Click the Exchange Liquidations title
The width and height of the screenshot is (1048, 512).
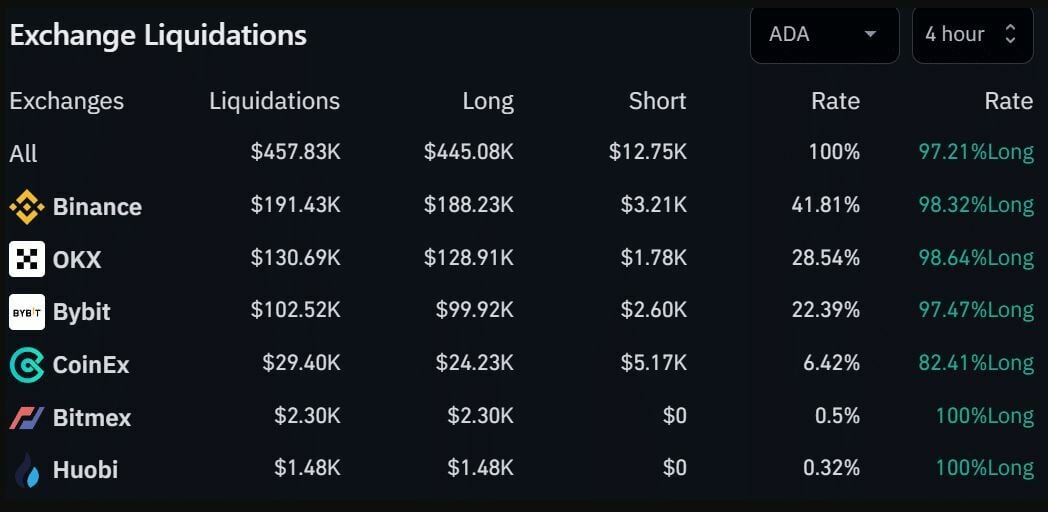click(158, 35)
